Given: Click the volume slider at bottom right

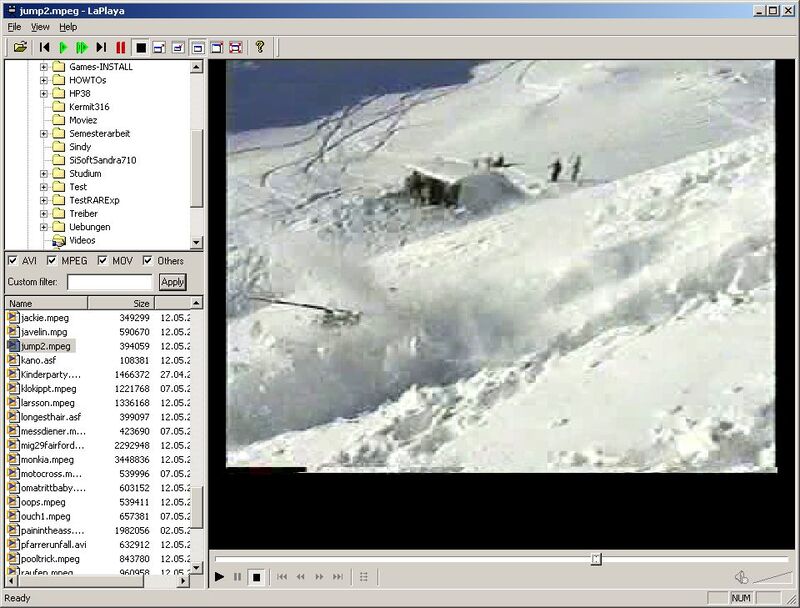Looking at the screenshot, I should (x=772, y=577).
